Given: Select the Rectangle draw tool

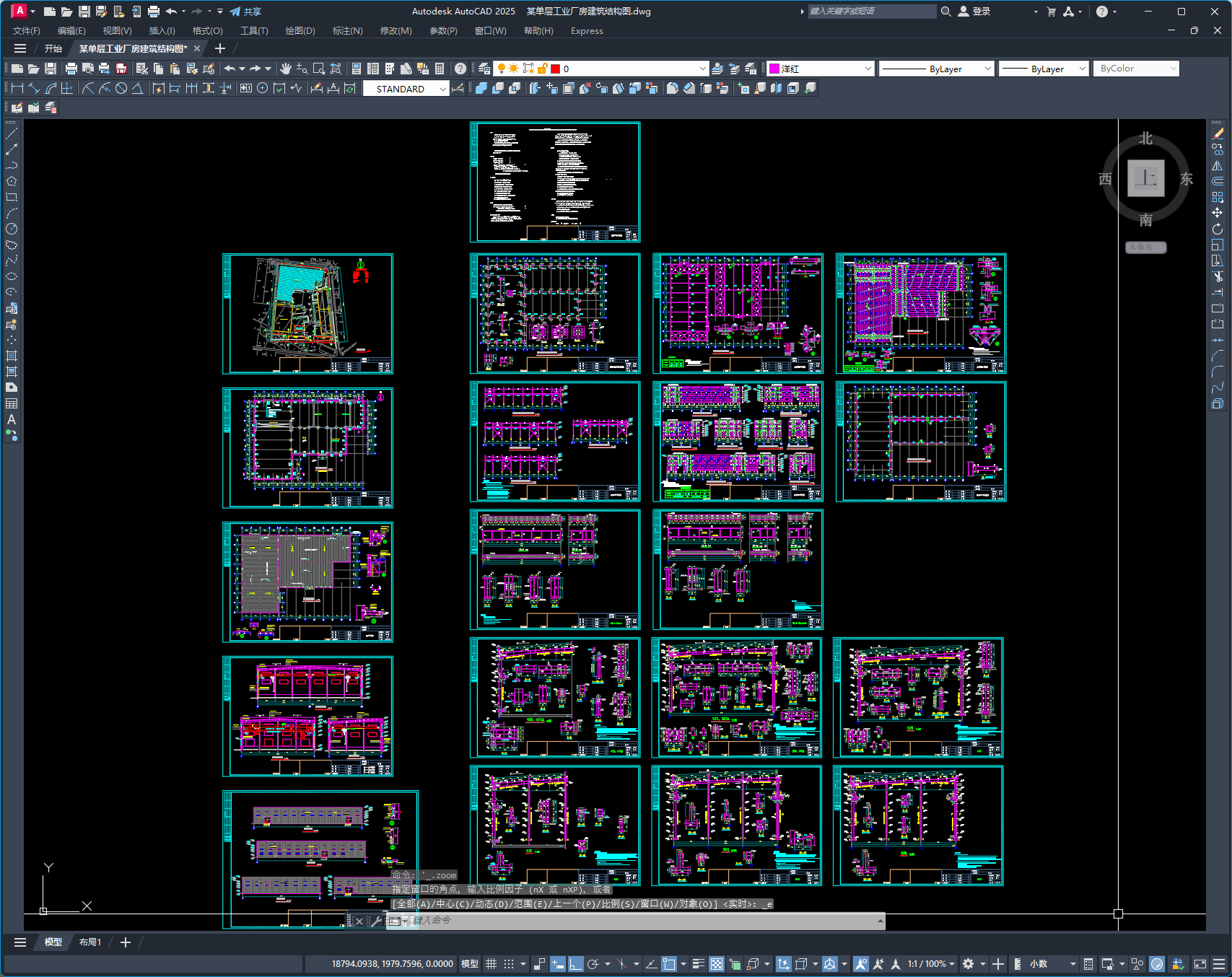Looking at the screenshot, I should 12,197.
